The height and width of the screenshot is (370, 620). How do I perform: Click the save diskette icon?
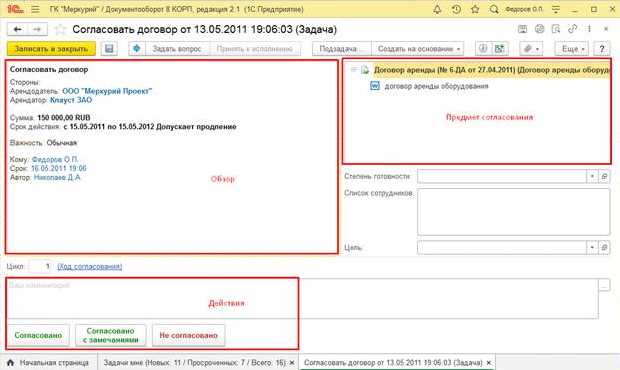[109, 49]
